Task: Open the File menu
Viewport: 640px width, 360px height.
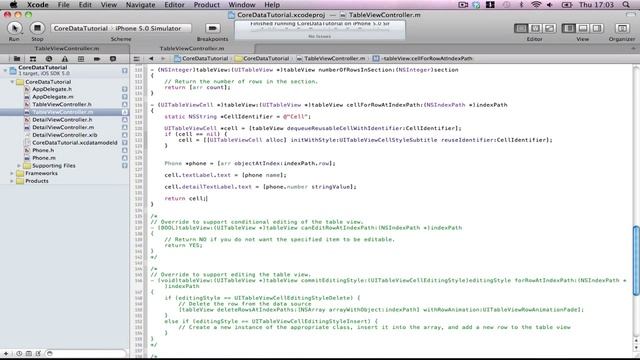Action: tap(63, 5)
